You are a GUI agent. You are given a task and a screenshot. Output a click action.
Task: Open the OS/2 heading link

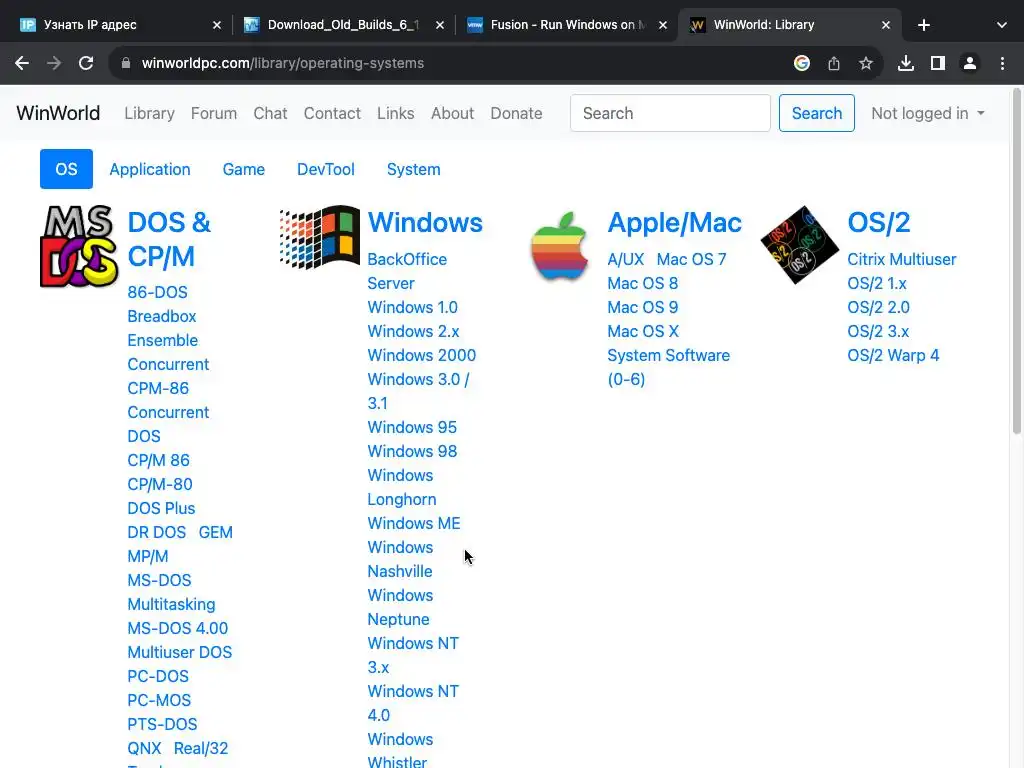coord(878,222)
